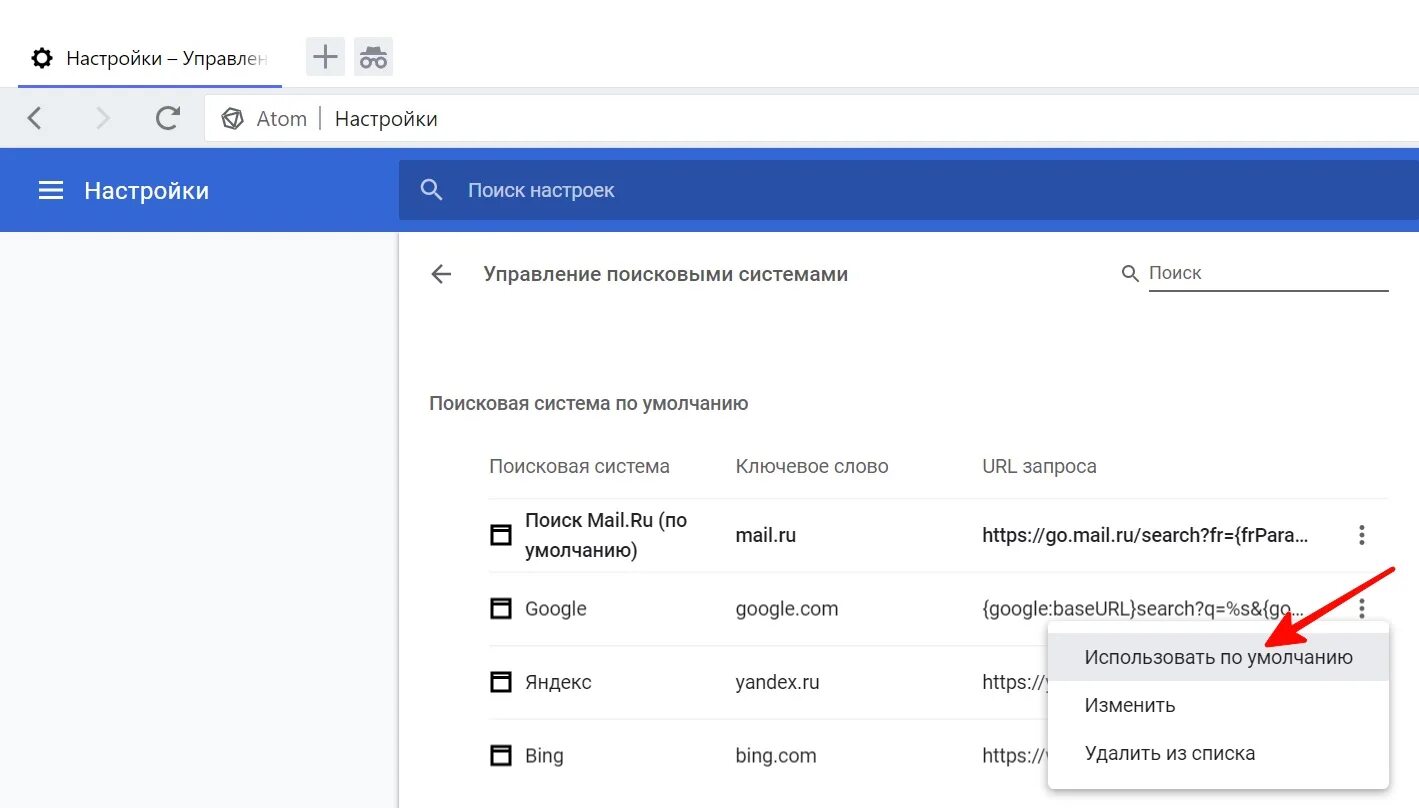
Task: Choose Использовать по умолчанию menu item
Action: point(1218,657)
